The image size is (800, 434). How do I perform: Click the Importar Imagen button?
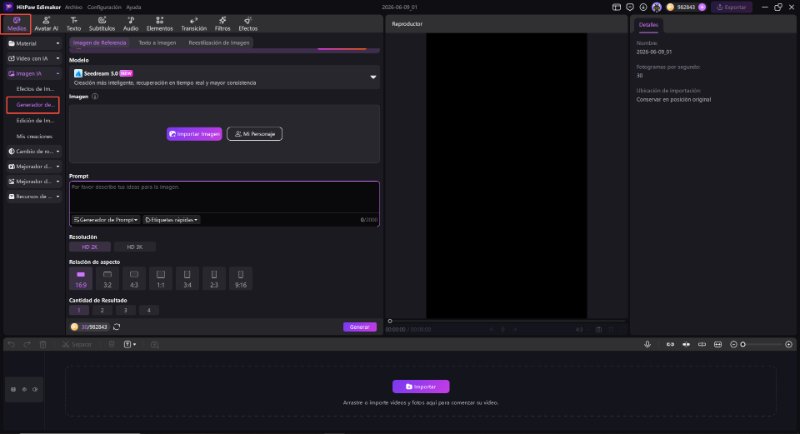click(194, 134)
